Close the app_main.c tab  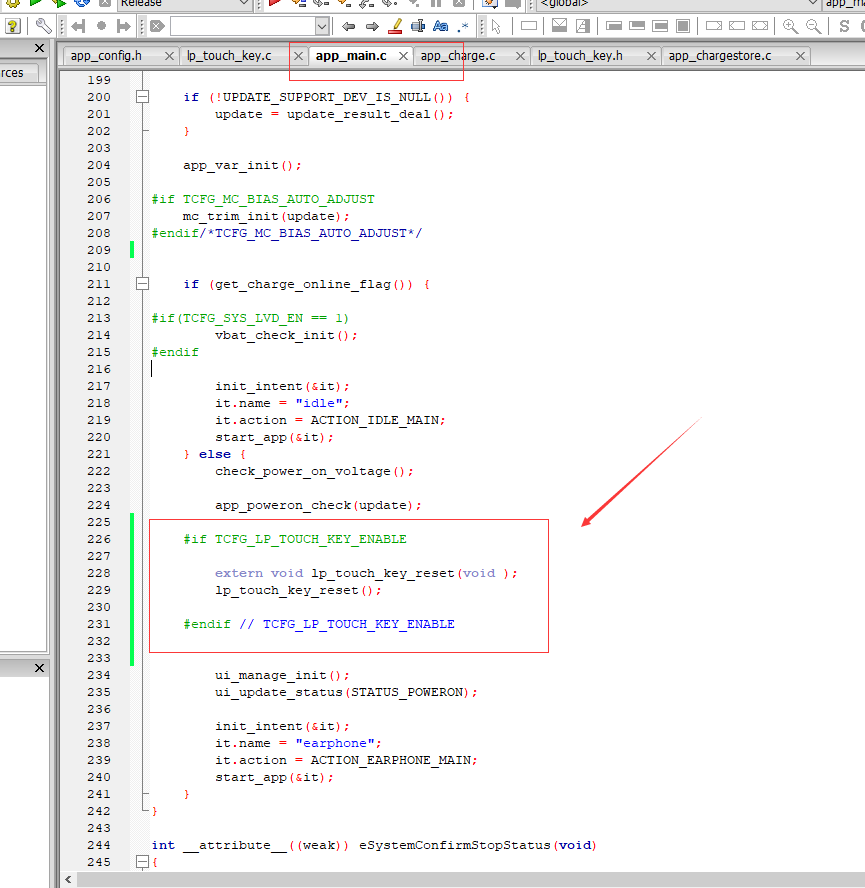click(x=403, y=56)
